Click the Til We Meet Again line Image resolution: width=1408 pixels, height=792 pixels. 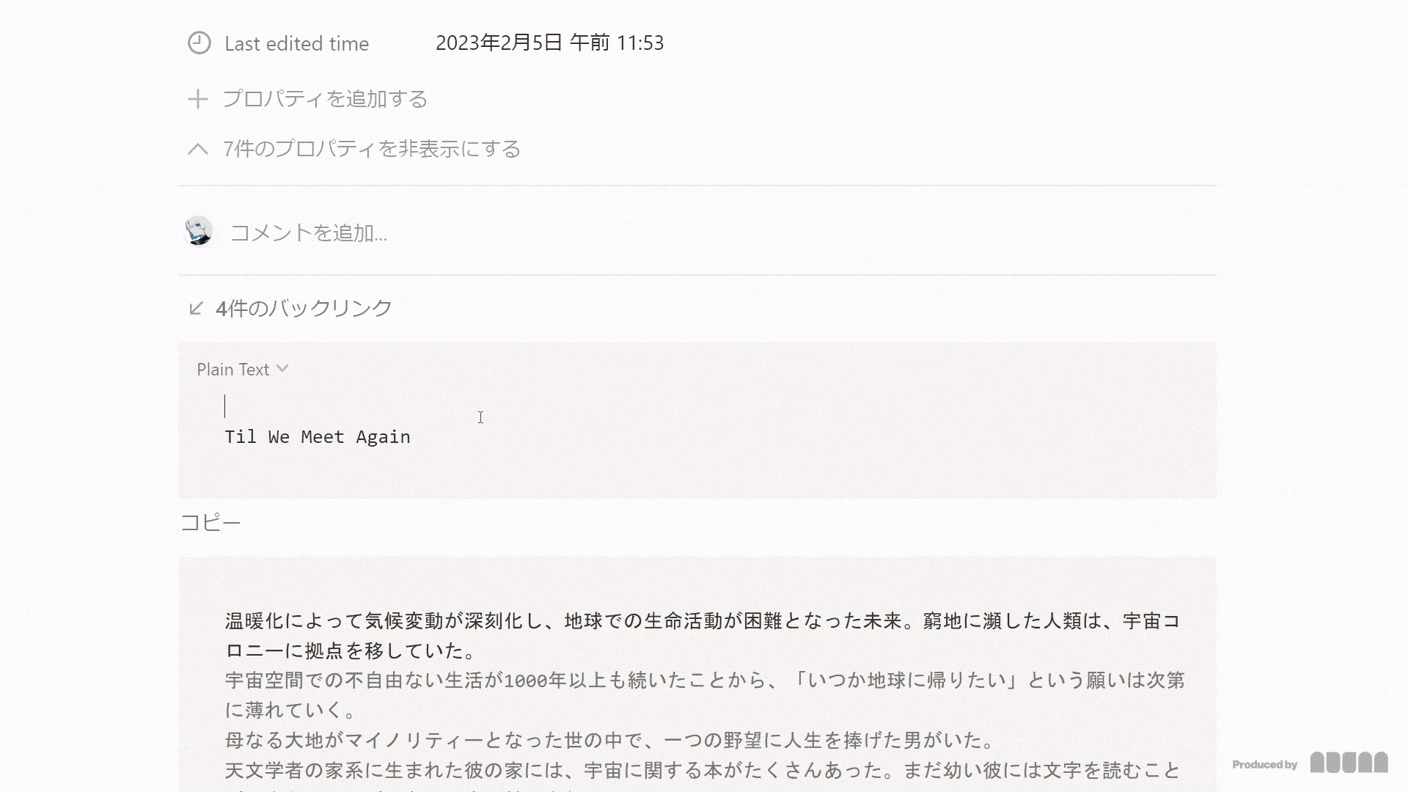tap(317, 437)
